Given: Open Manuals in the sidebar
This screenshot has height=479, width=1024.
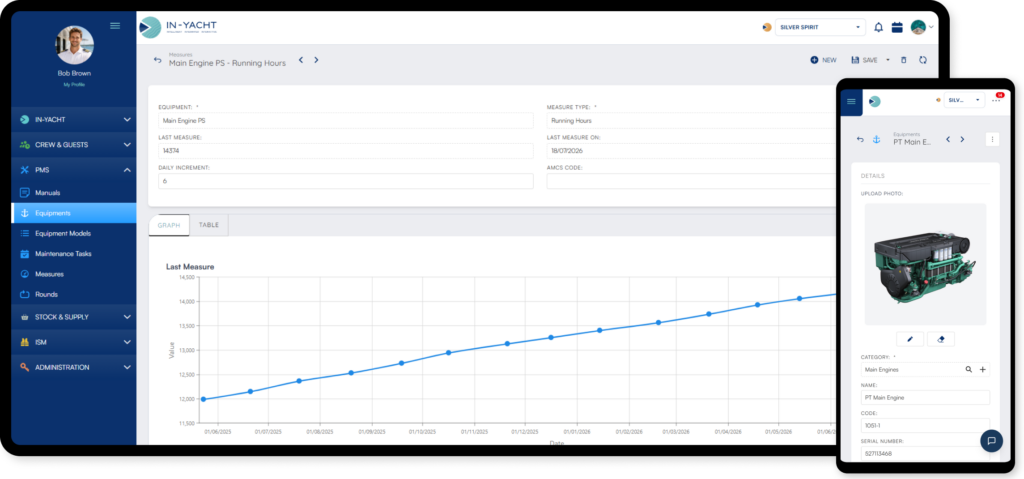Looking at the screenshot, I should (x=74, y=193).
